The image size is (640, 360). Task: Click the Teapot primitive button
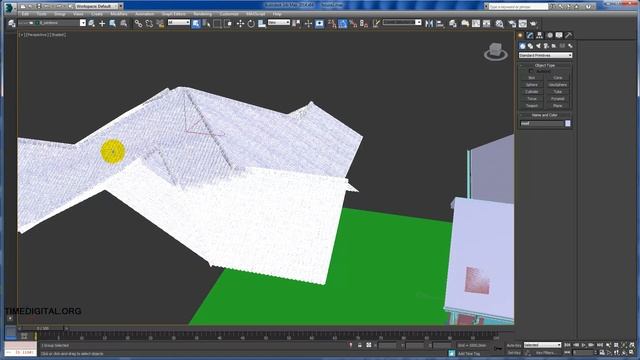point(531,106)
